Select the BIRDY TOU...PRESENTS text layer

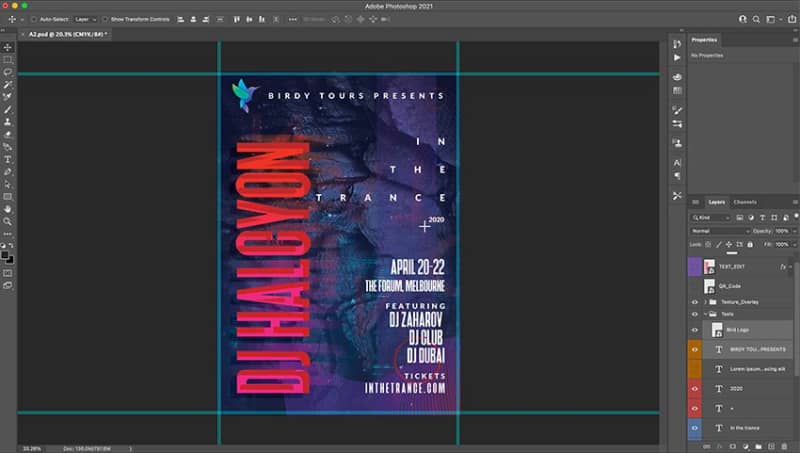[x=748, y=349]
